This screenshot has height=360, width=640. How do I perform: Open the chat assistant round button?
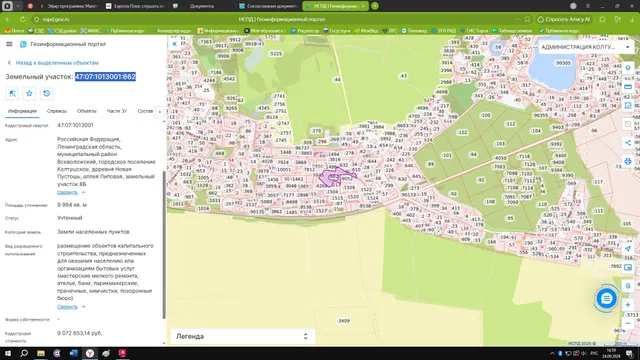point(606,298)
